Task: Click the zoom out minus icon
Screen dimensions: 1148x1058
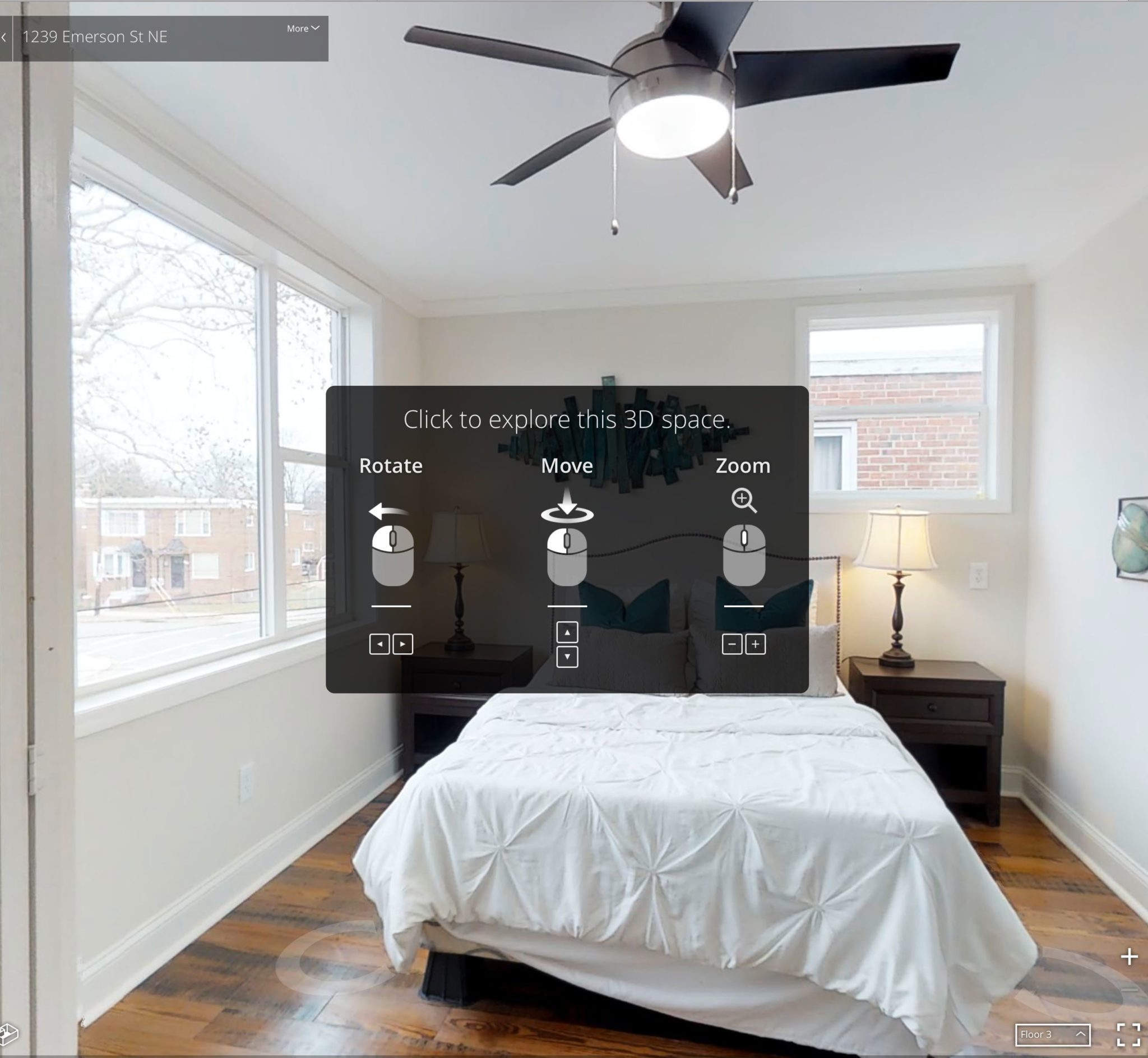Action: (x=732, y=643)
